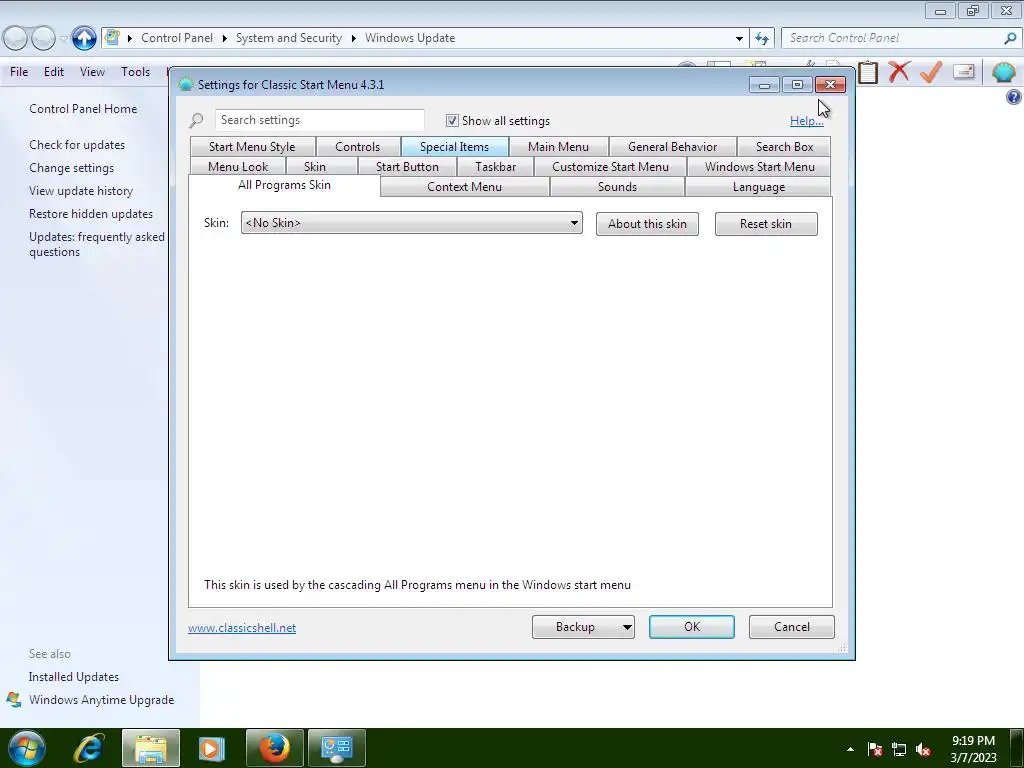
Task: Select the Sounds tab
Action: 617,187
